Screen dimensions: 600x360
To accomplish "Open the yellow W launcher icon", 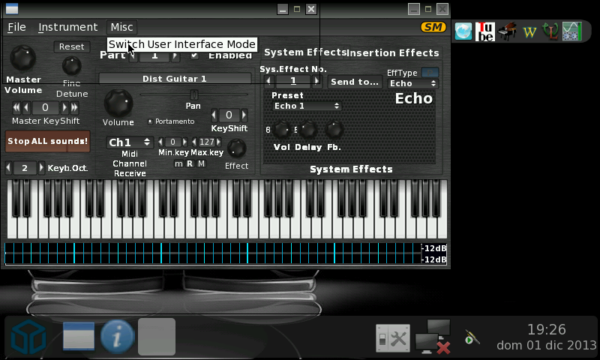I will point(530,32).
